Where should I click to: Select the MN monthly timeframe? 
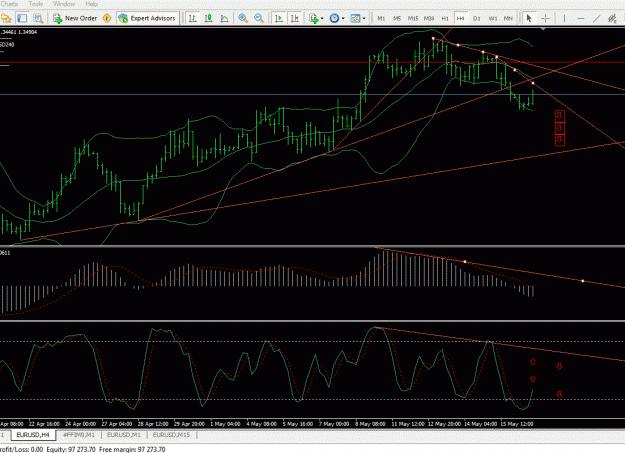pyautogui.click(x=508, y=18)
